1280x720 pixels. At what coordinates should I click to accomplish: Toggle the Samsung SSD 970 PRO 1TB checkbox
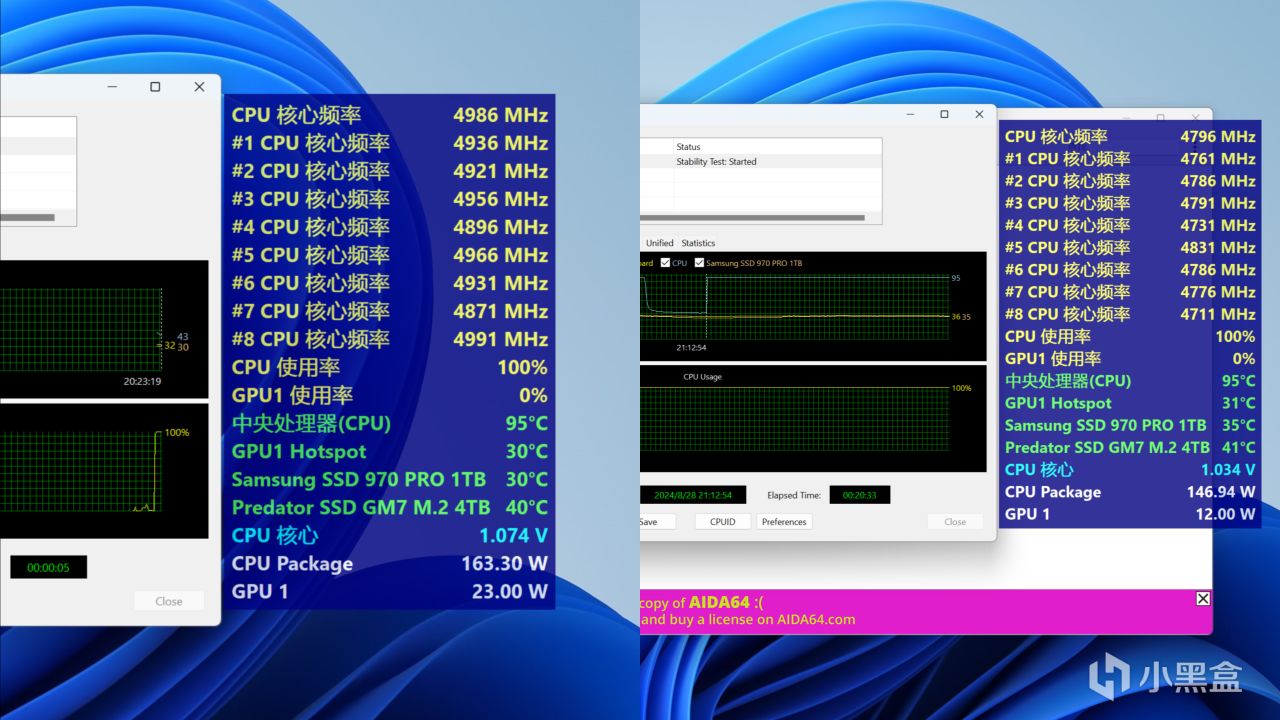(x=699, y=263)
